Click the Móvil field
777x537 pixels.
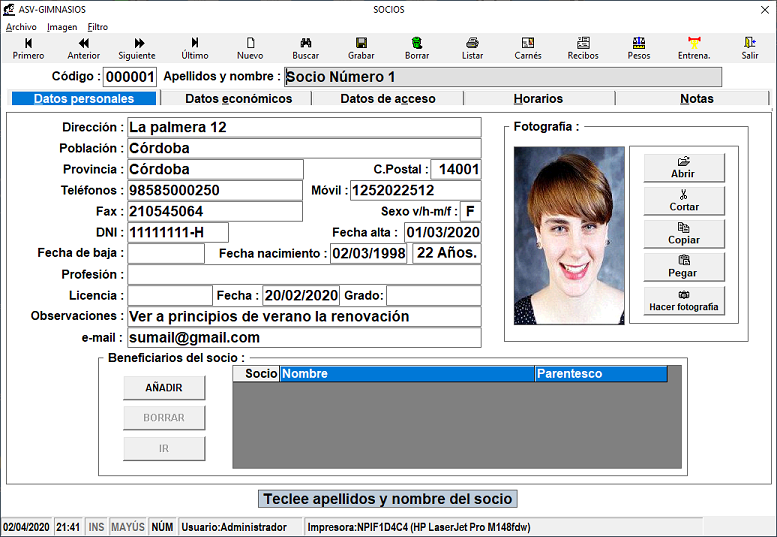click(x=416, y=190)
